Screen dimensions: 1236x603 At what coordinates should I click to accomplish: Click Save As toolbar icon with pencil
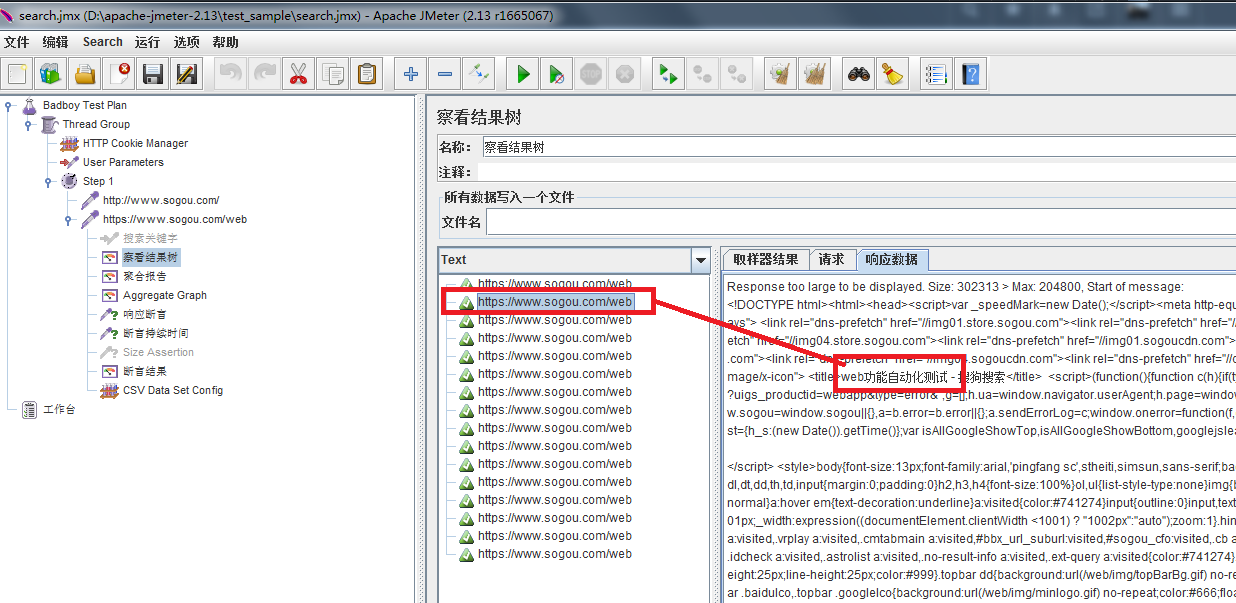[x=186, y=74]
